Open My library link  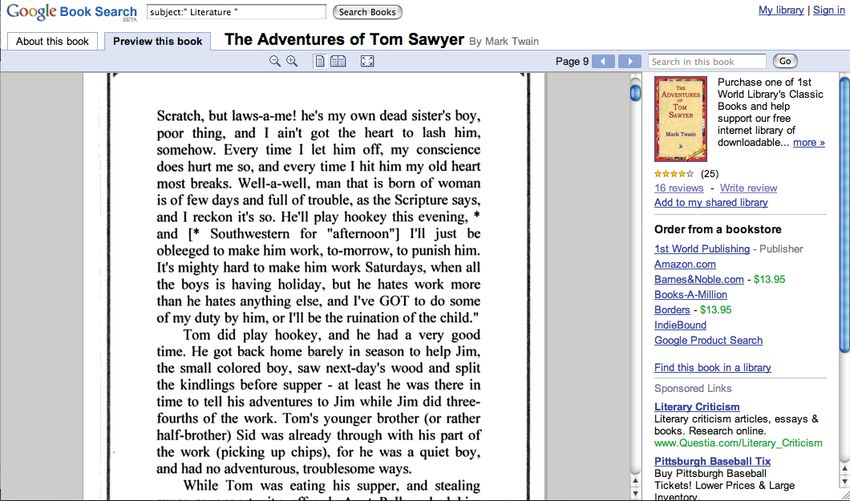(x=781, y=10)
